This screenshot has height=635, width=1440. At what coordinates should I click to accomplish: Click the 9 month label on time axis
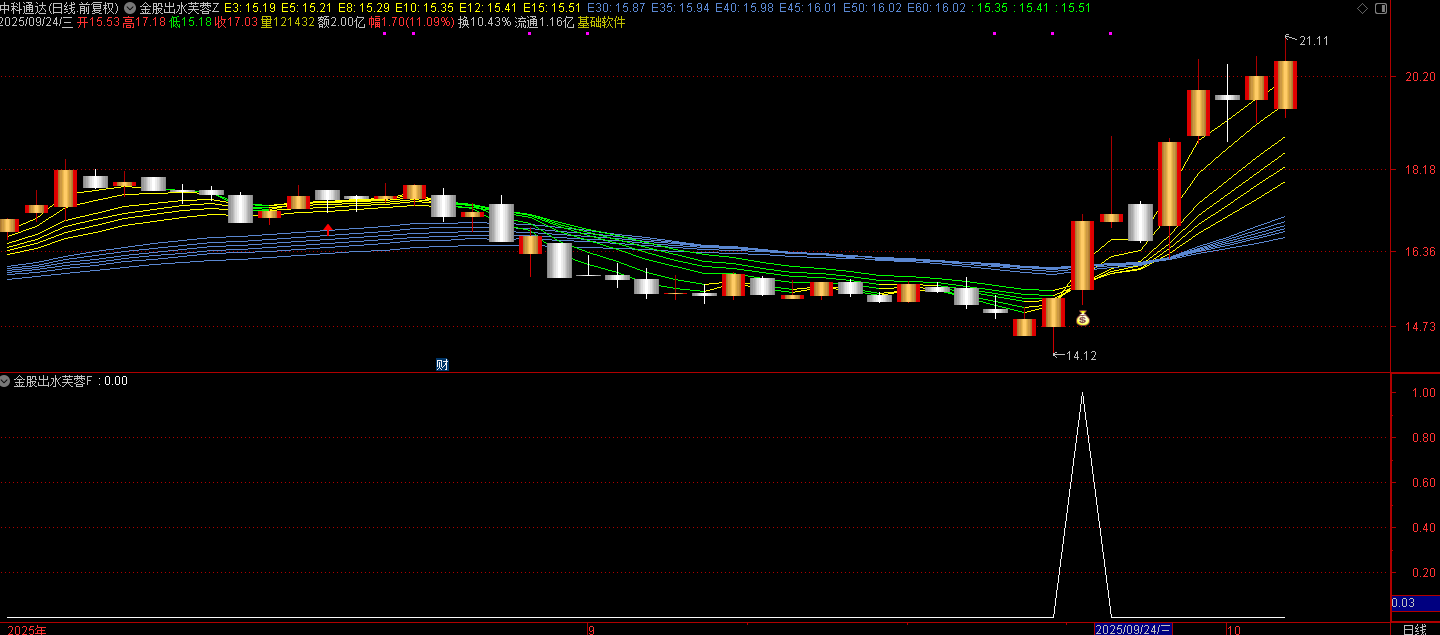591,629
